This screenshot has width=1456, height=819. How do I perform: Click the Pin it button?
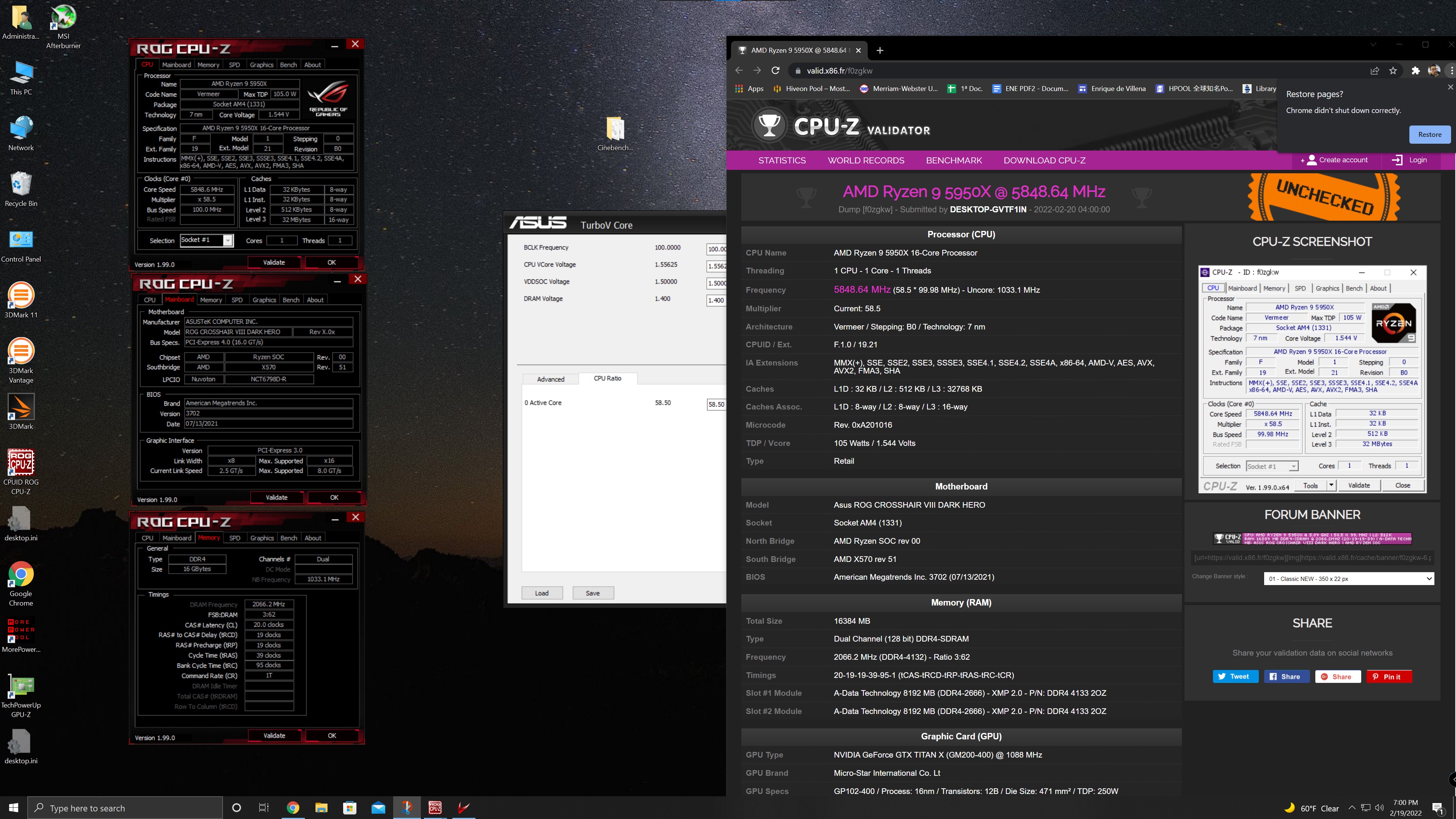pos(1389,676)
